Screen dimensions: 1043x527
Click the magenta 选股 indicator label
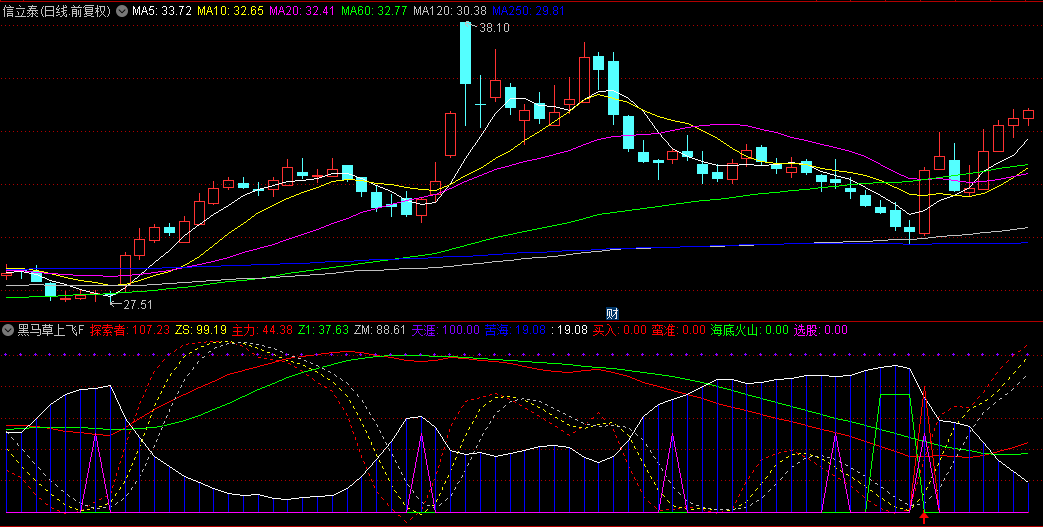(x=820, y=329)
